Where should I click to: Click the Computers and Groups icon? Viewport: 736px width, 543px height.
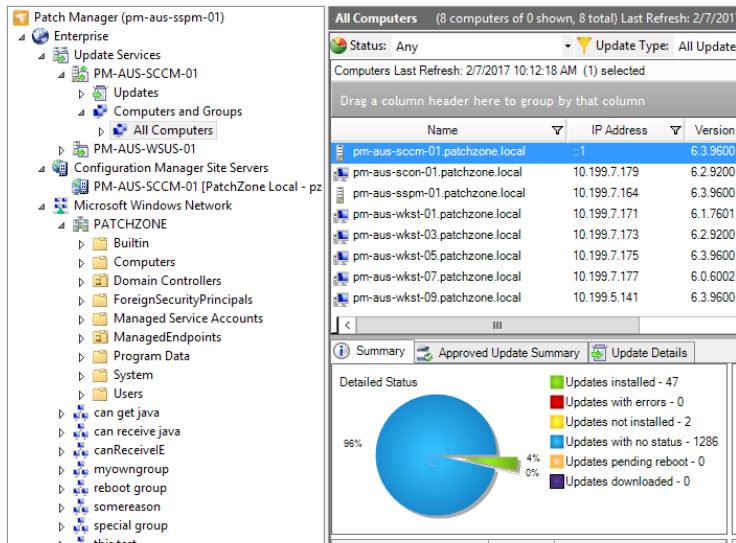[100, 111]
